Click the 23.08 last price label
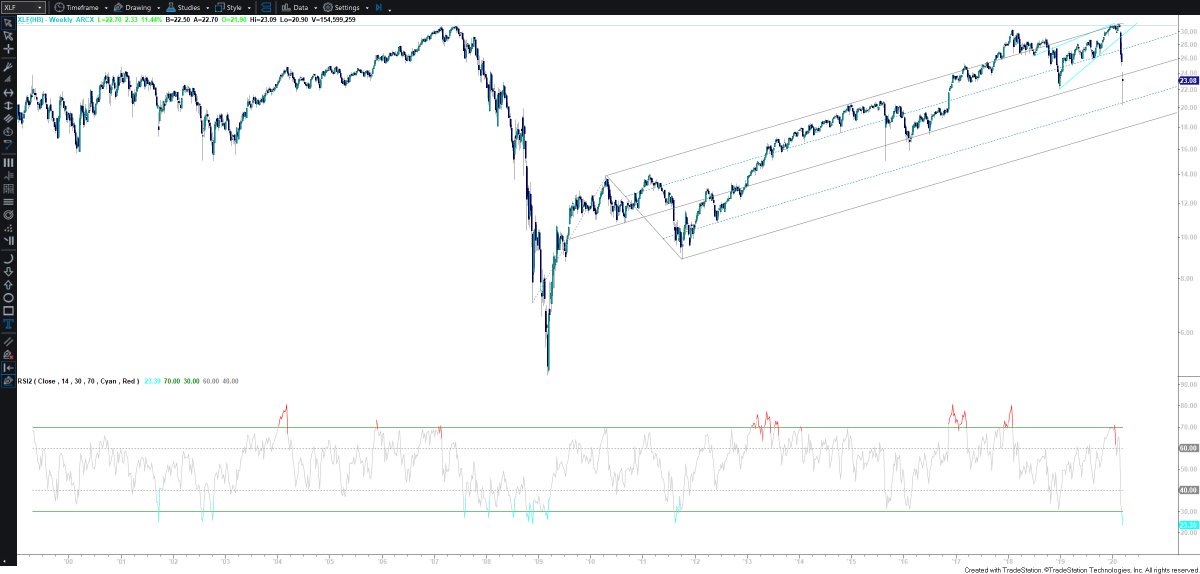The image size is (1200, 574). (1188, 80)
